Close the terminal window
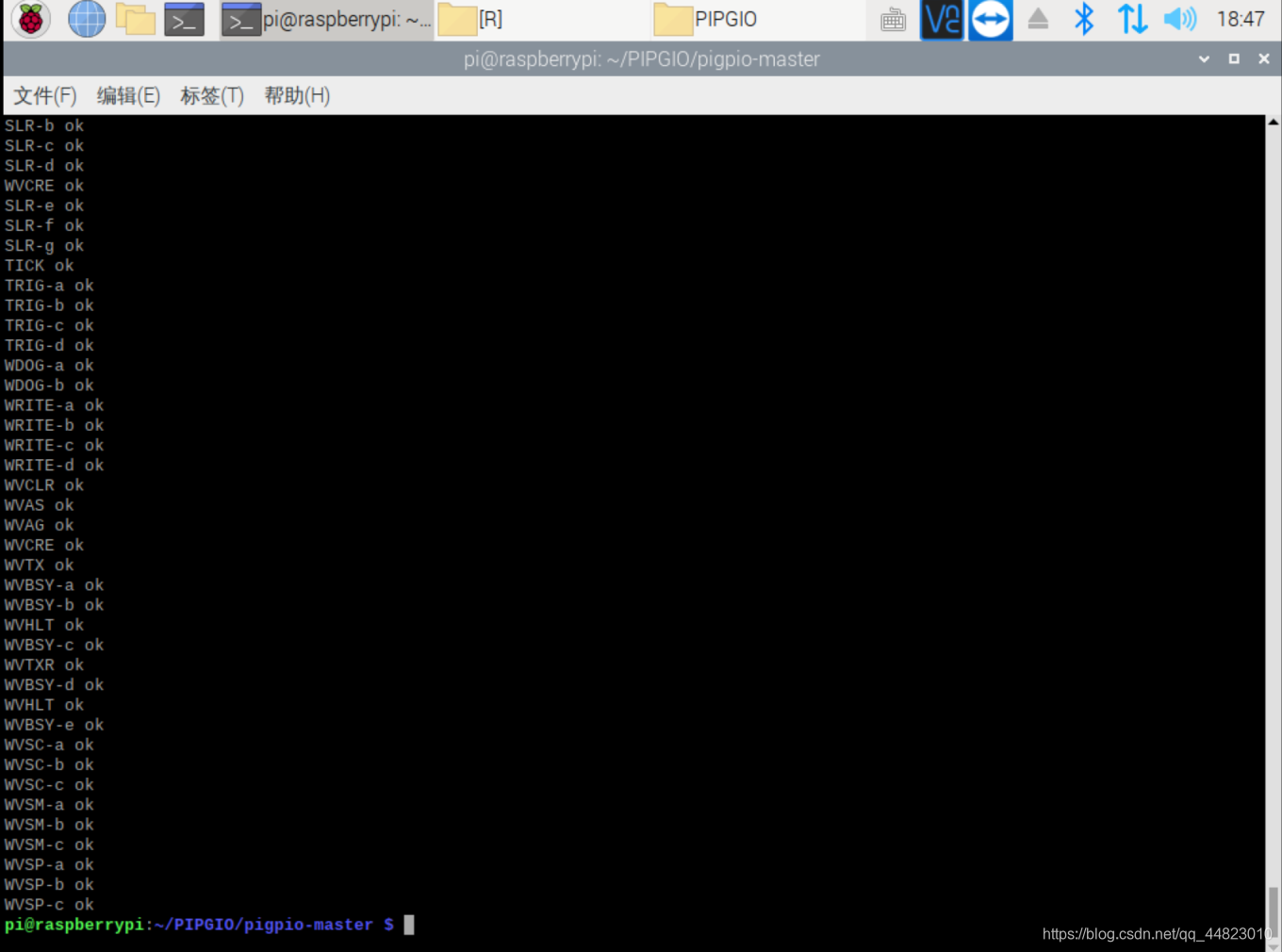The height and width of the screenshot is (952, 1282). (x=1264, y=58)
